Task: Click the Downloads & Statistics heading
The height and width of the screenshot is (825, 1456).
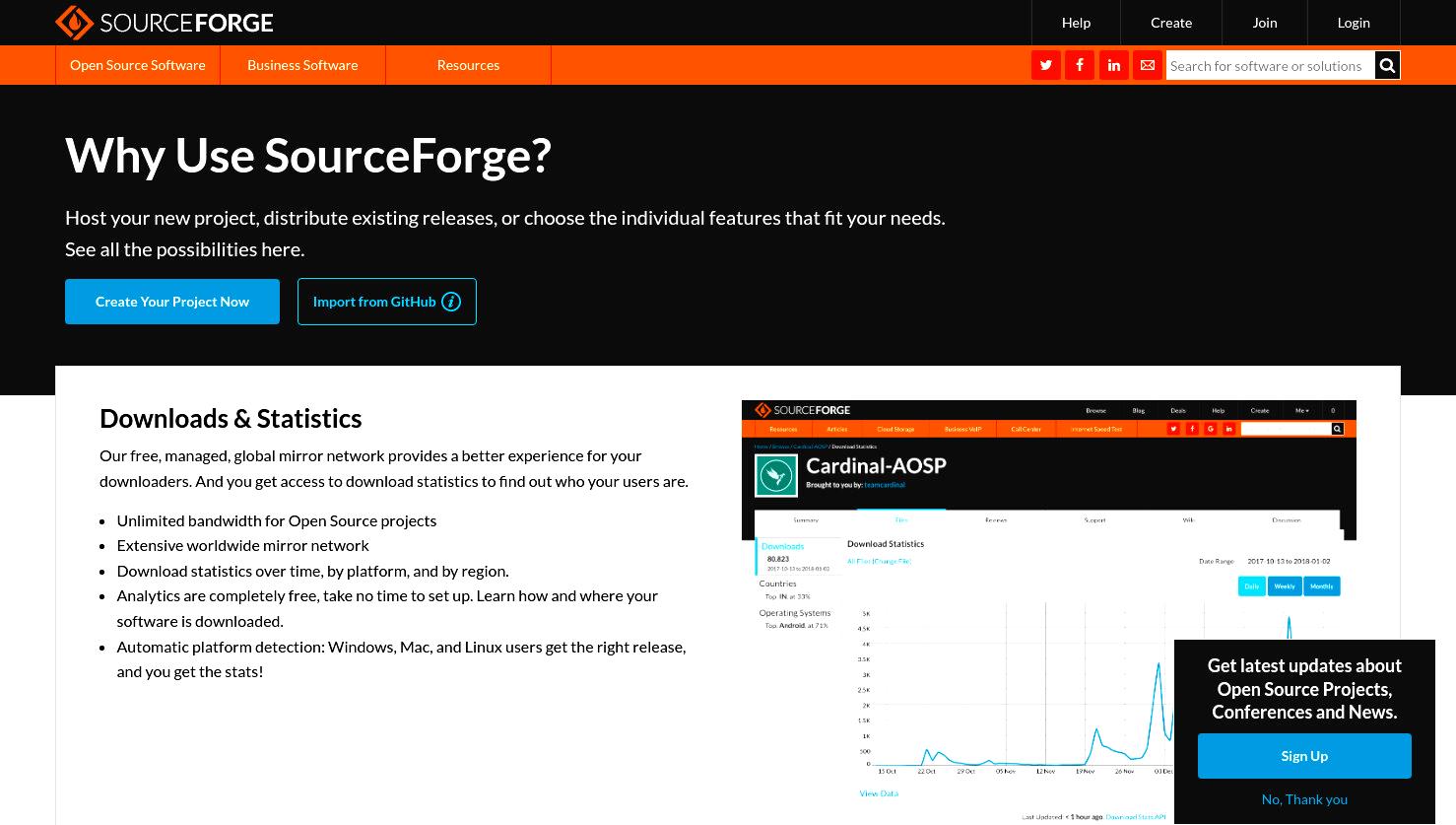Action: pyautogui.click(x=231, y=418)
